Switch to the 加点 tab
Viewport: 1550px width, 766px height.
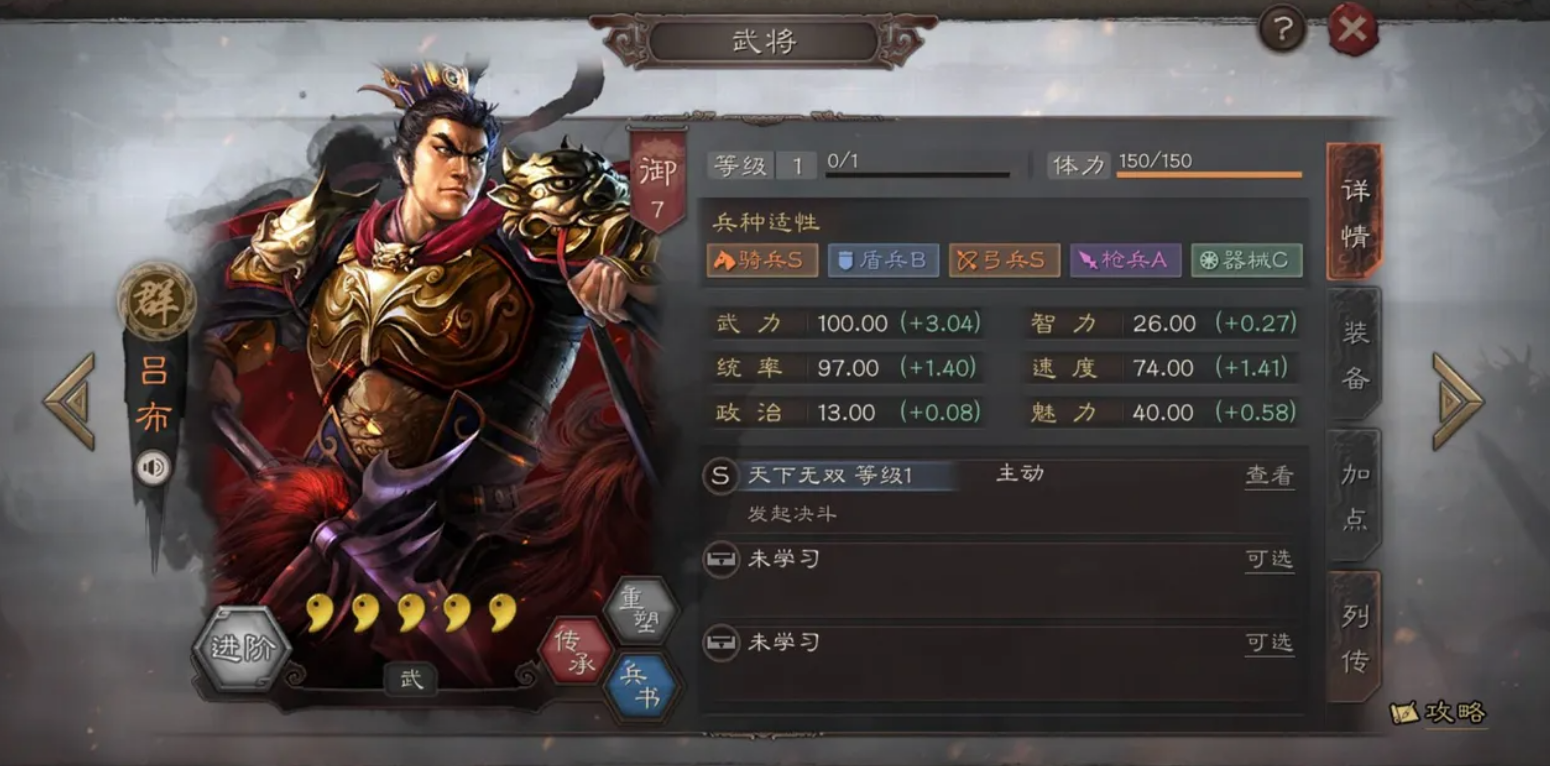coord(1354,496)
